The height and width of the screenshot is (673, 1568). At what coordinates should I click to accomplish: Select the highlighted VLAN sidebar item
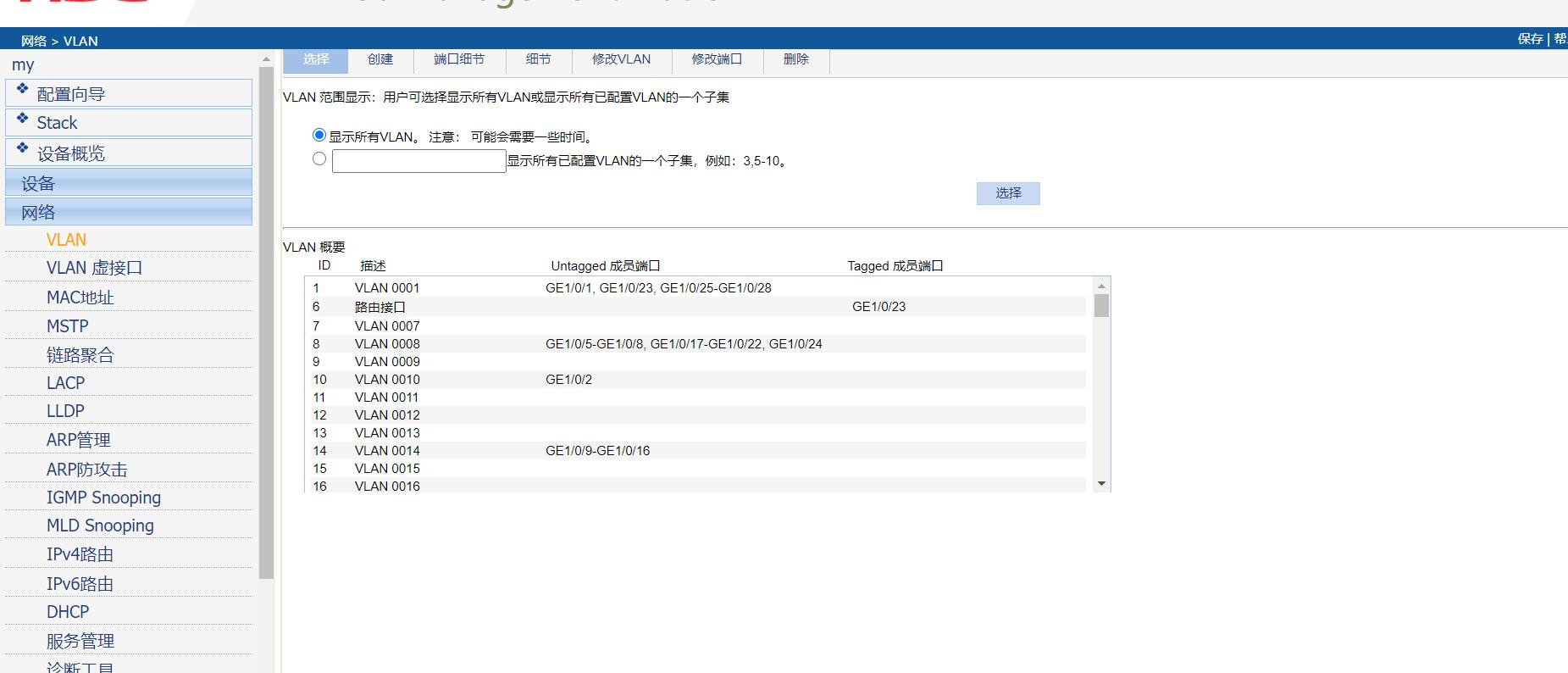click(x=66, y=240)
